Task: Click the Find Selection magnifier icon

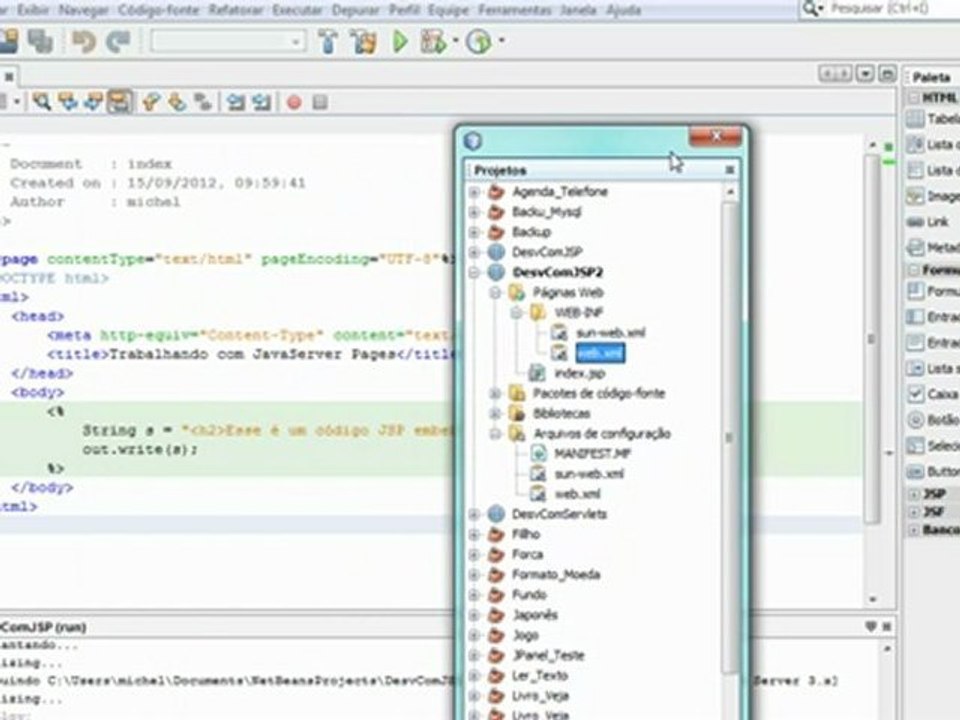Action: [42, 102]
